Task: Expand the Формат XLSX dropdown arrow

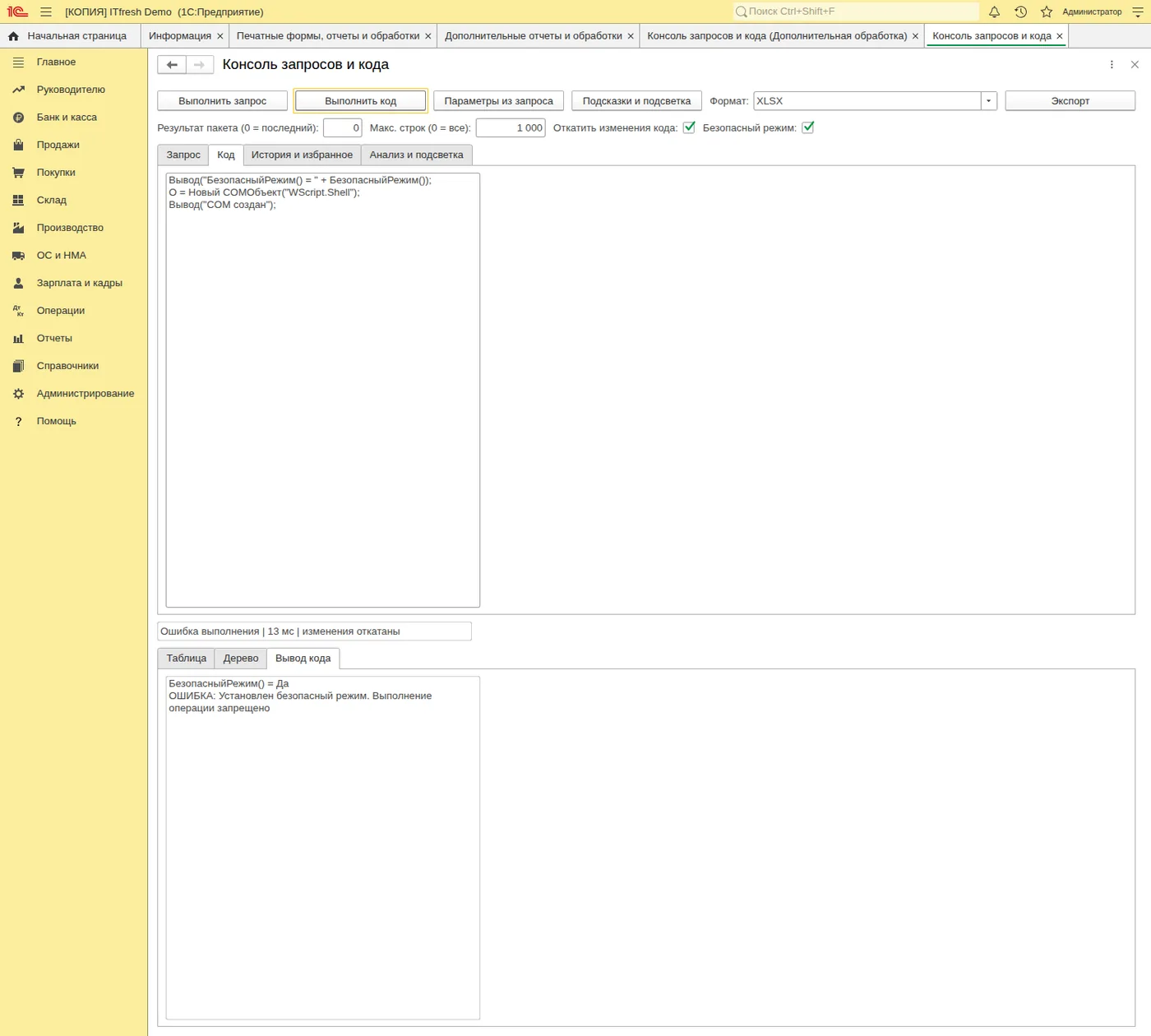Action: 988,101
